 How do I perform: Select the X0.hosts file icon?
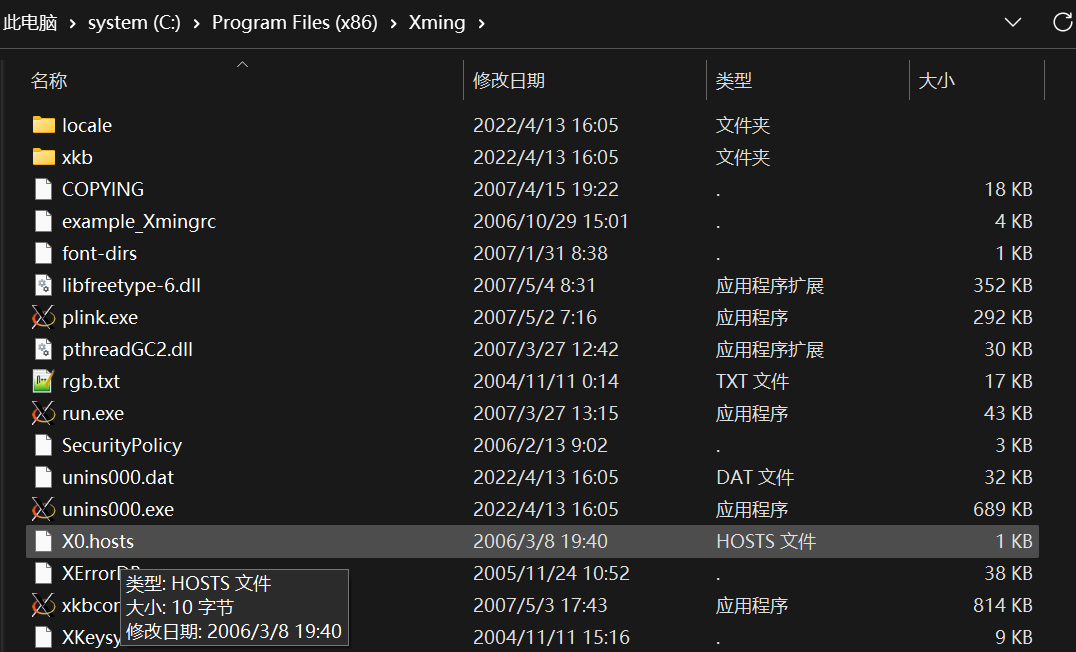click(43, 542)
